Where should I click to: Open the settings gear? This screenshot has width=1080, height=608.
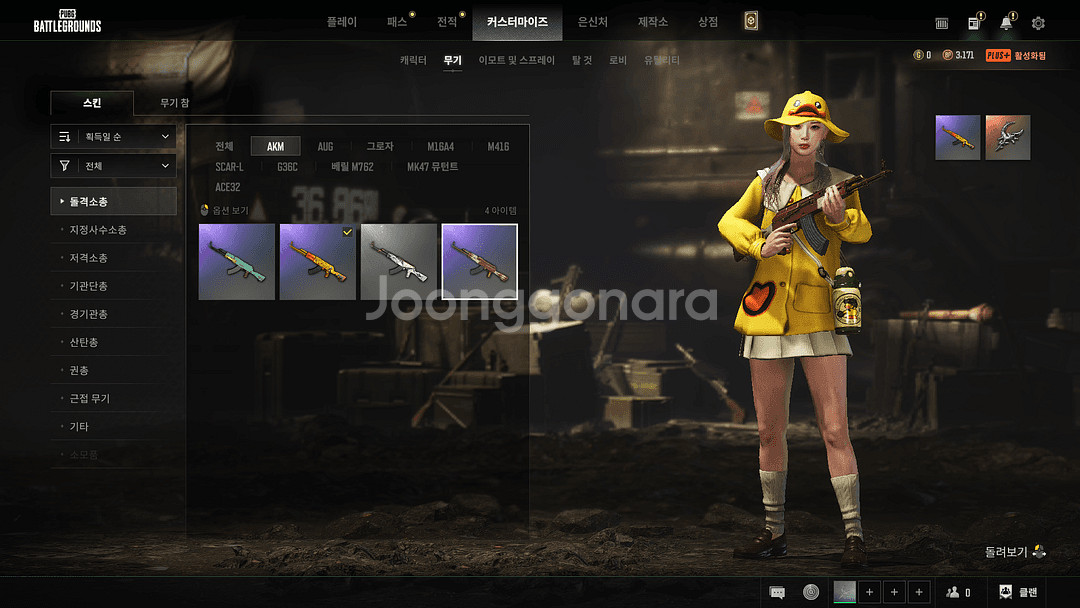tap(1038, 23)
